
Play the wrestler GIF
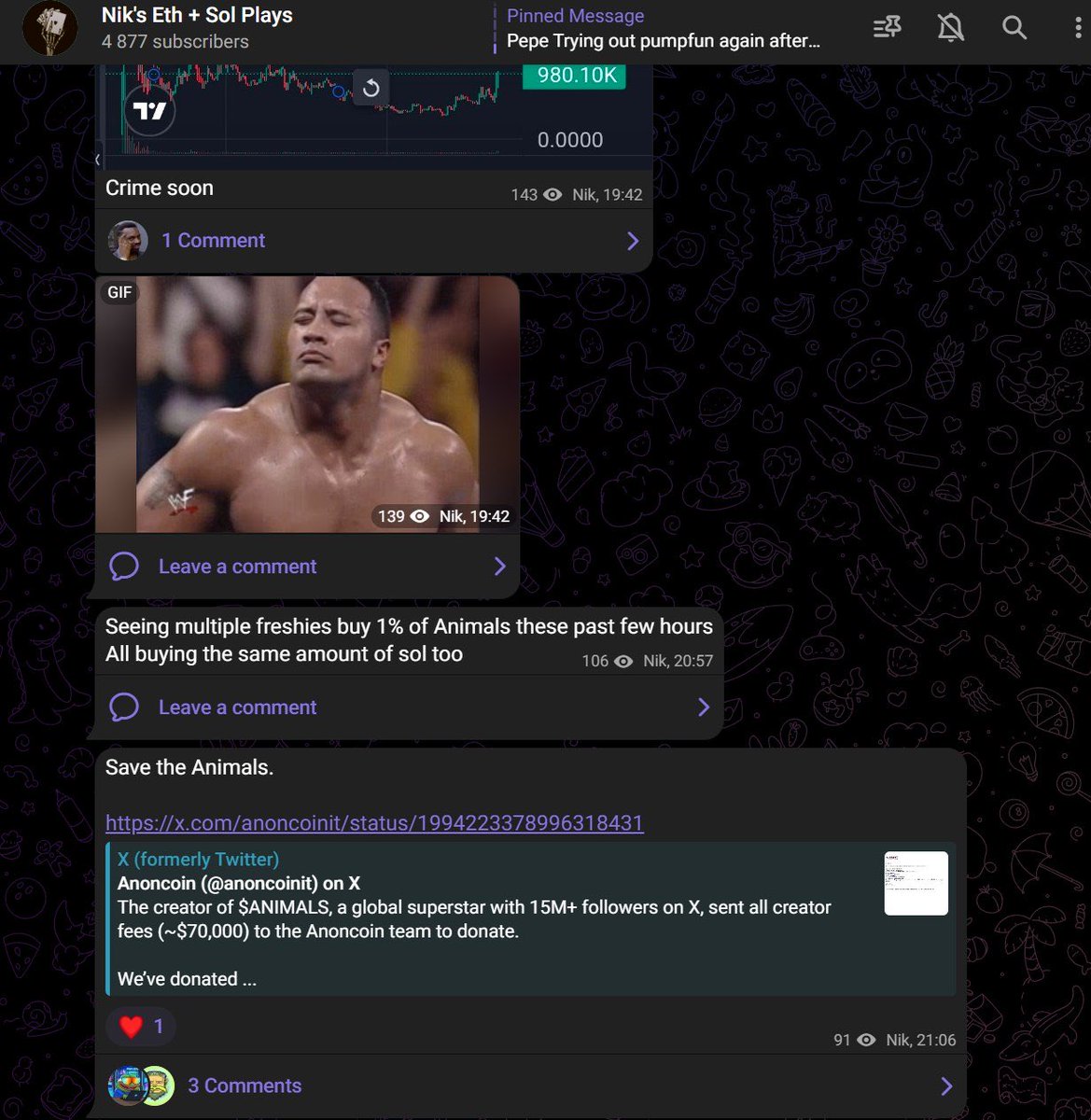click(x=307, y=404)
